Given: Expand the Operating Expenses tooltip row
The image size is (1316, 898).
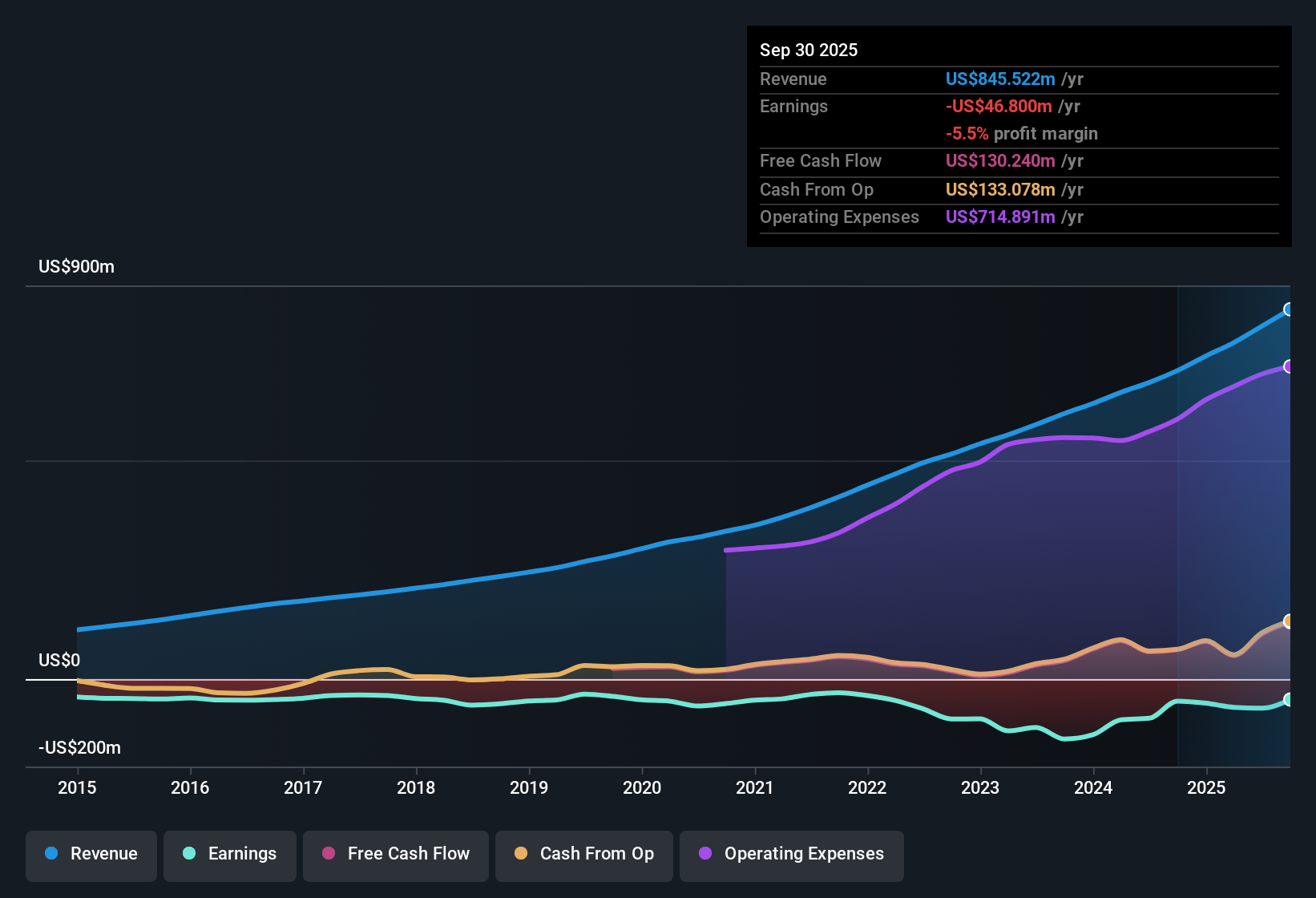Looking at the screenshot, I should tap(839, 216).
